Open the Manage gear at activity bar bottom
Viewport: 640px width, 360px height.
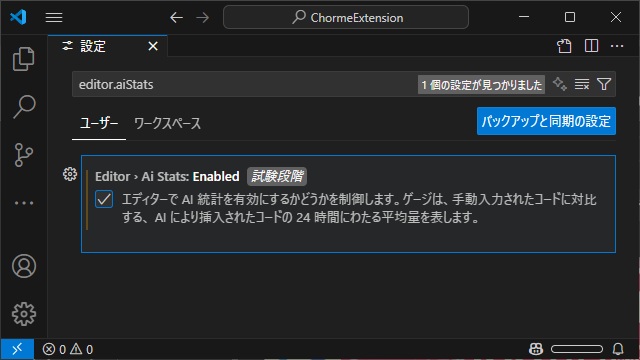[24, 314]
